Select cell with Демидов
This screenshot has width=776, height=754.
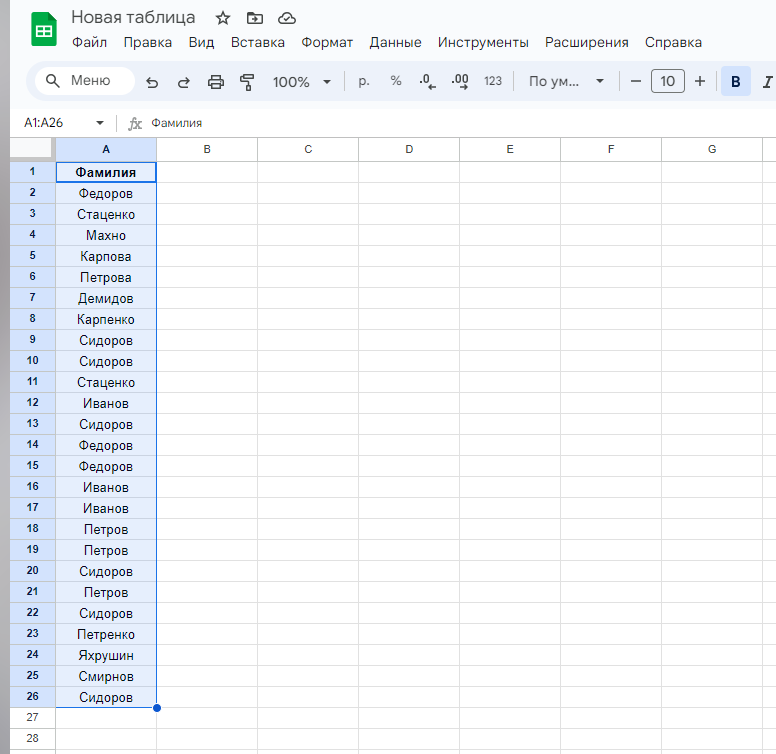coord(106,298)
